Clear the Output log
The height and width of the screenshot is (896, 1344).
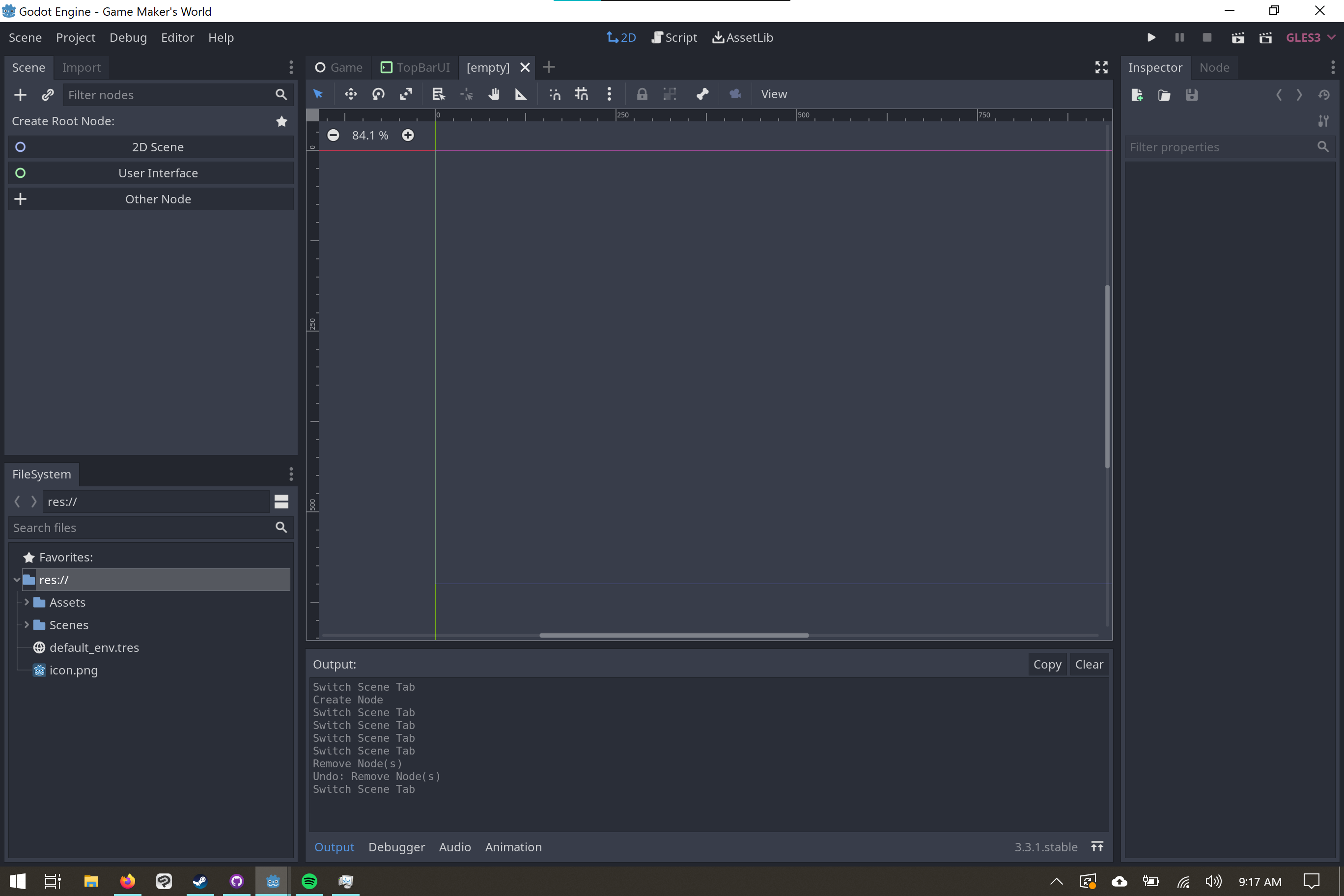click(x=1089, y=664)
